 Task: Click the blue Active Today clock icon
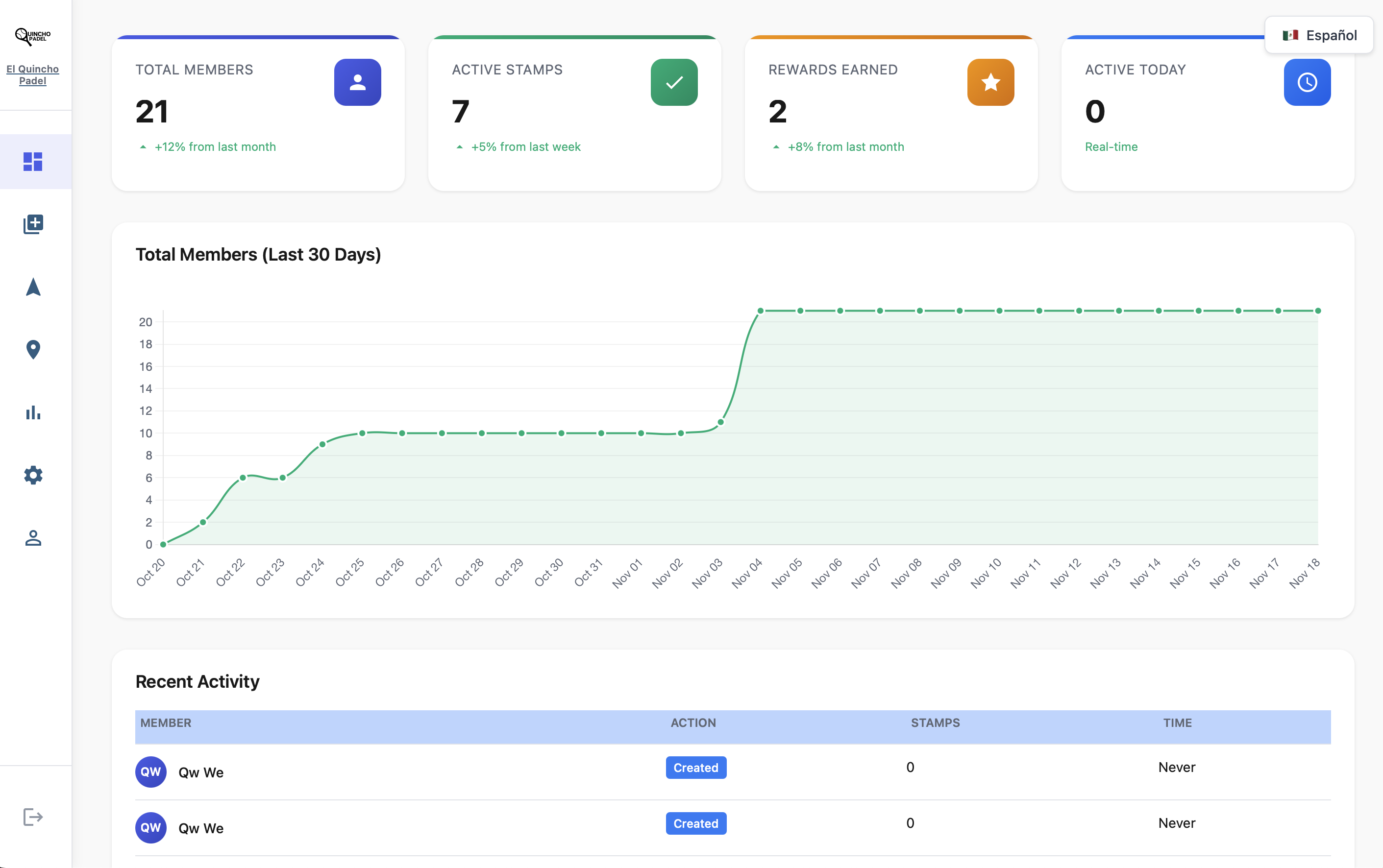(1307, 82)
